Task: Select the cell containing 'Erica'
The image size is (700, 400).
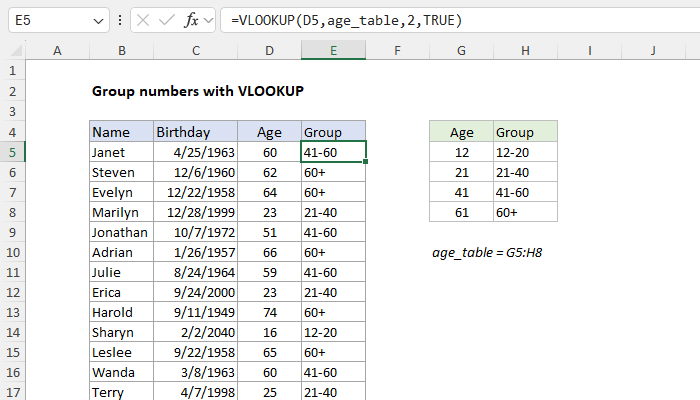Action: [121, 292]
